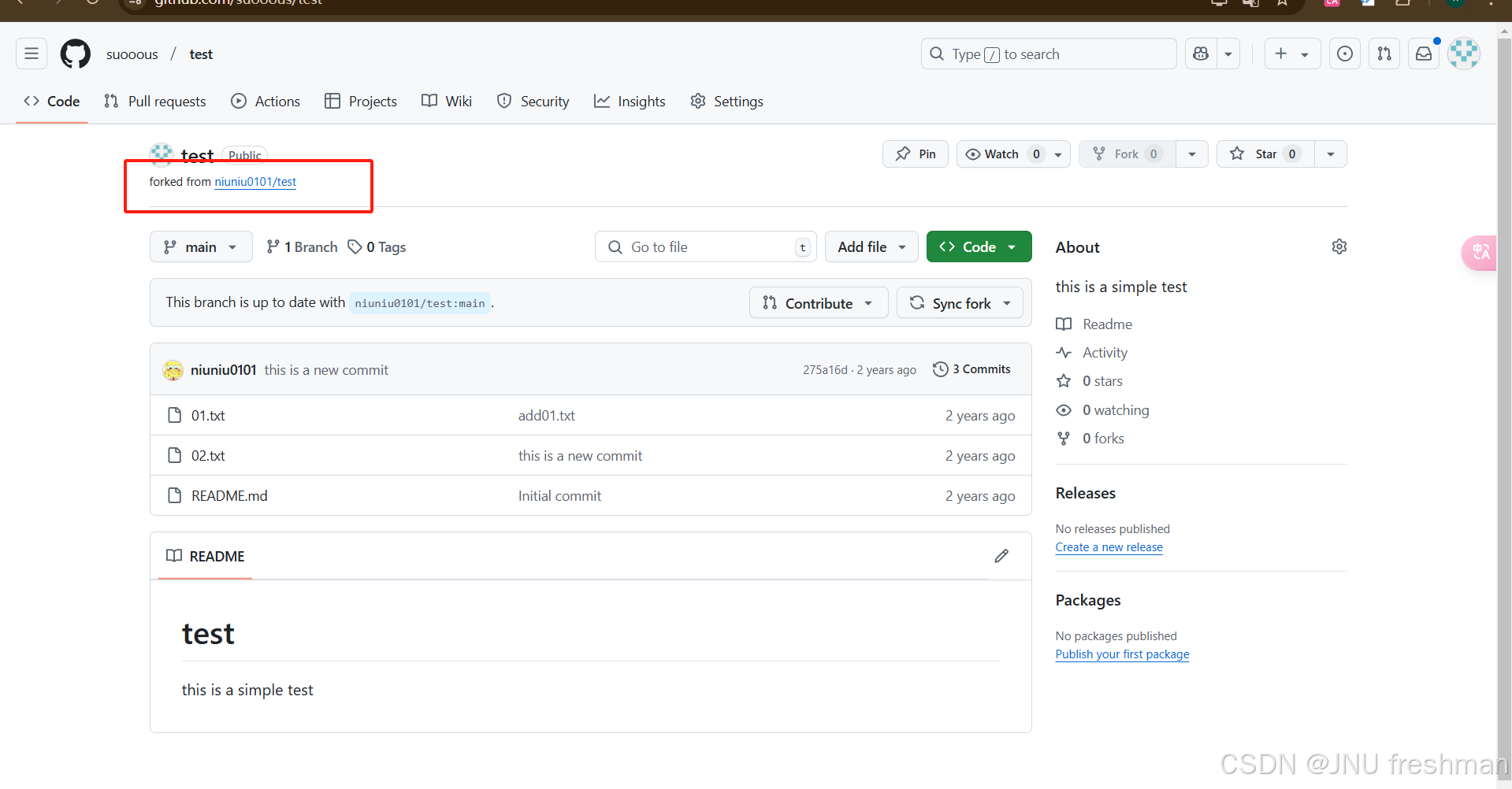
Task: Open the file 01.txt
Action: click(x=208, y=415)
